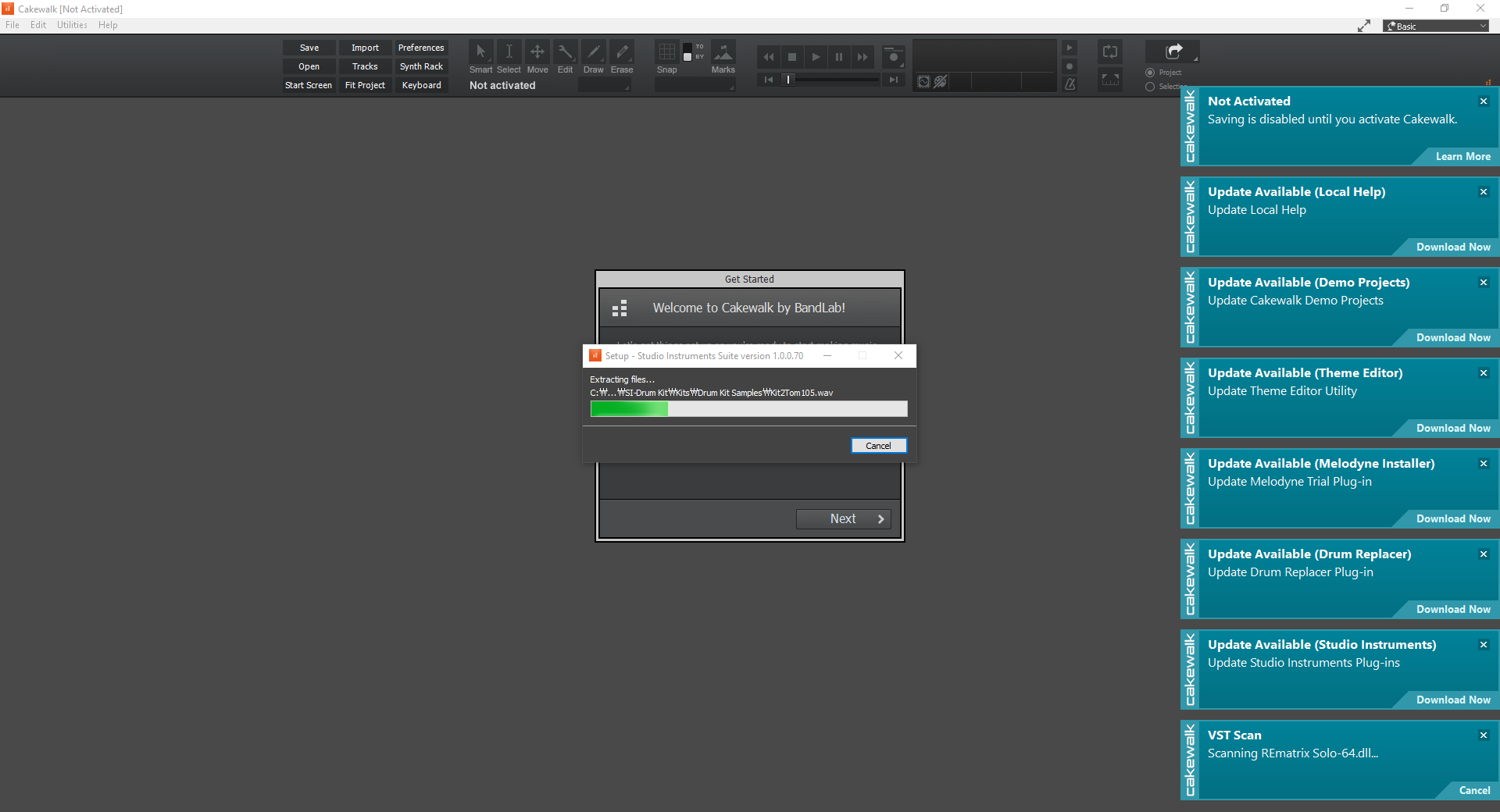Viewport: 1500px width, 812px height.
Task: Open the dropdown under Not activated toolbar
Action: click(604, 85)
